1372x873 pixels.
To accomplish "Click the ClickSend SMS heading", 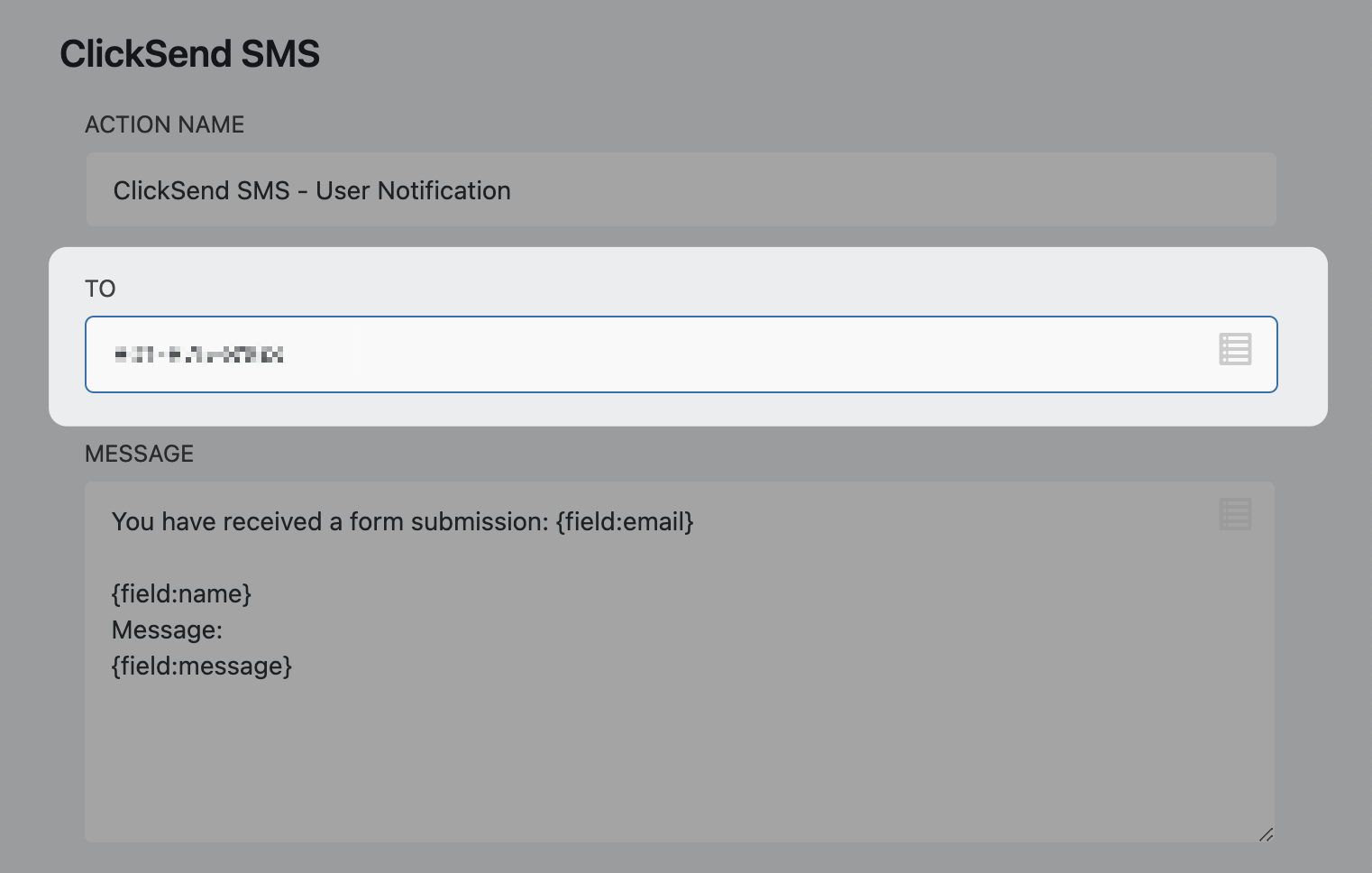I will pyautogui.click(x=189, y=54).
